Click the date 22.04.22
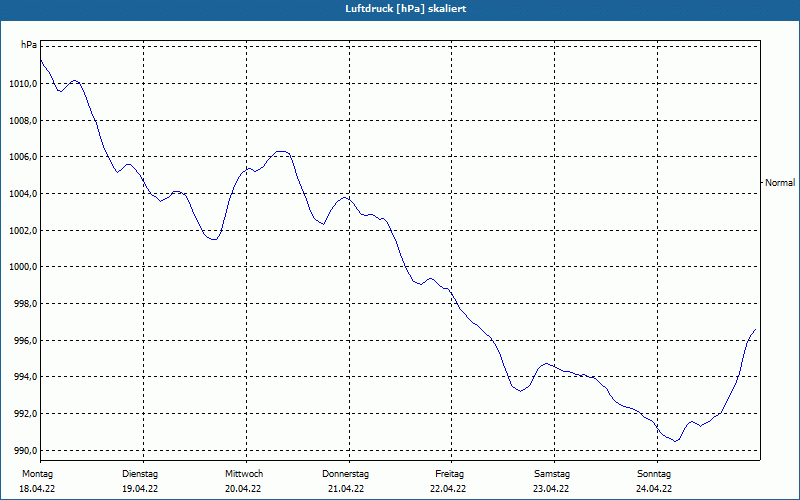The width and height of the screenshot is (800, 500). [448, 489]
